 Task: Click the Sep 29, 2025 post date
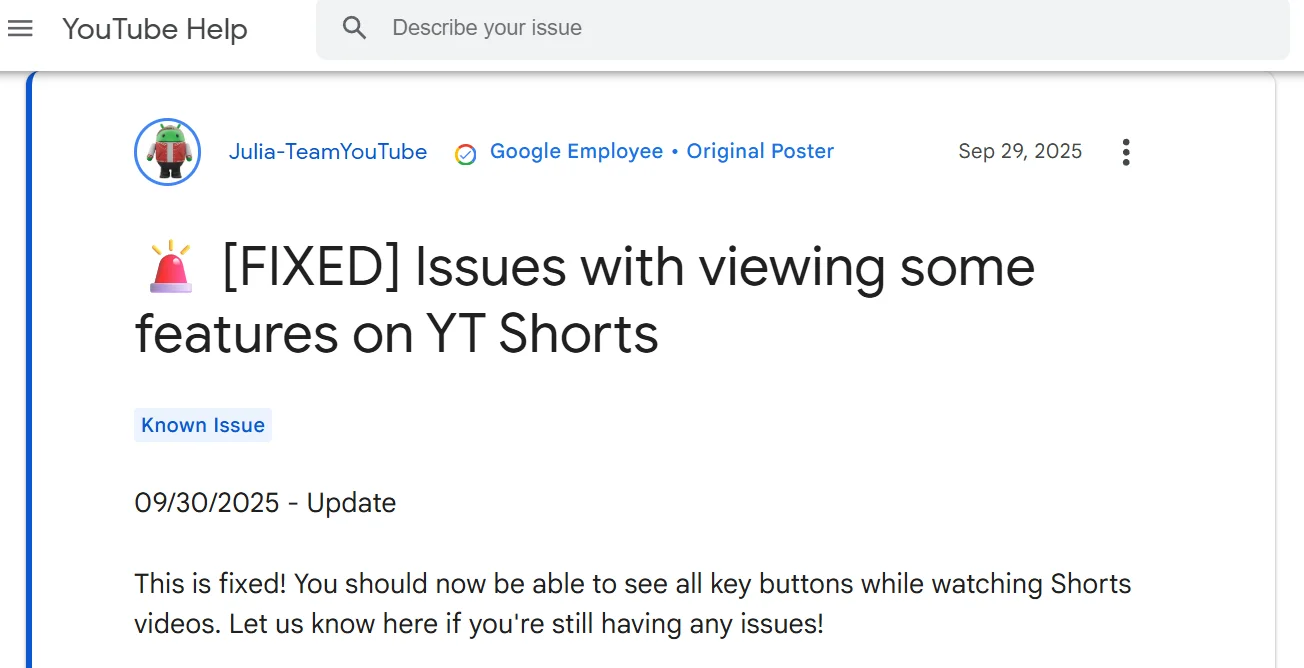pyautogui.click(x=1020, y=151)
